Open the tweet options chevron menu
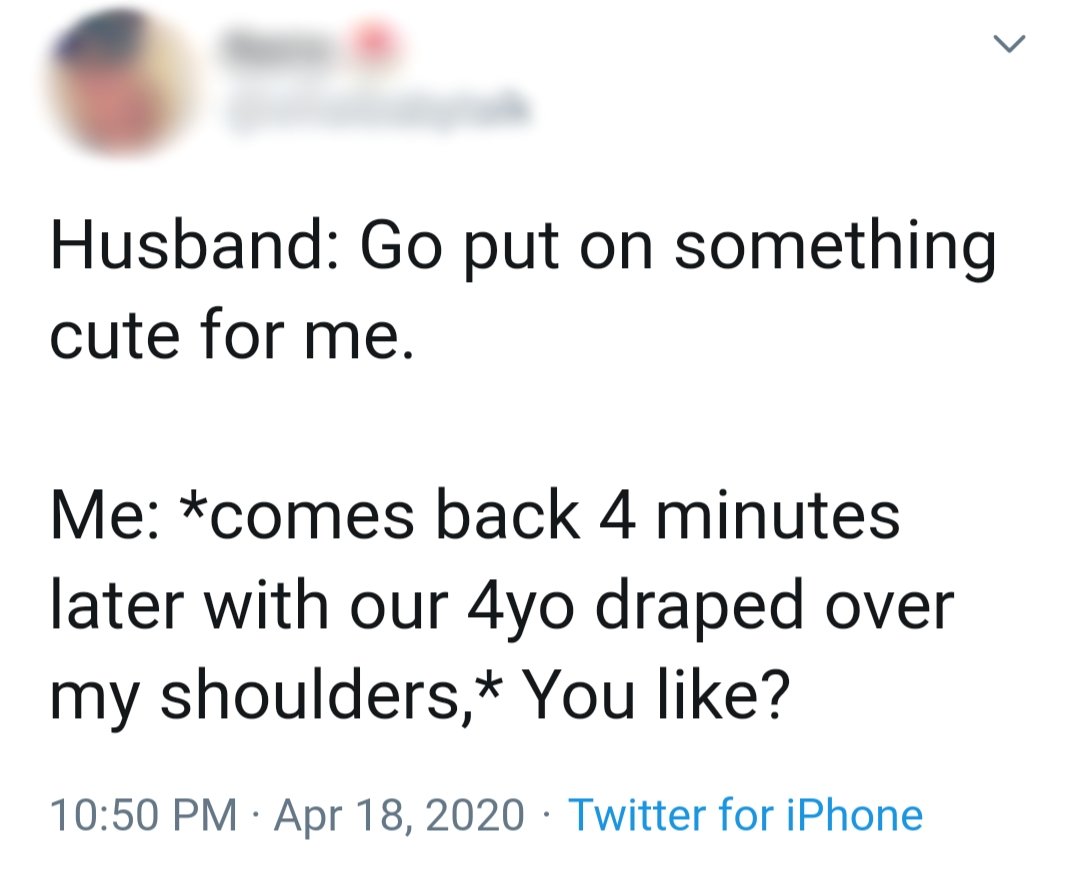 click(1009, 43)
